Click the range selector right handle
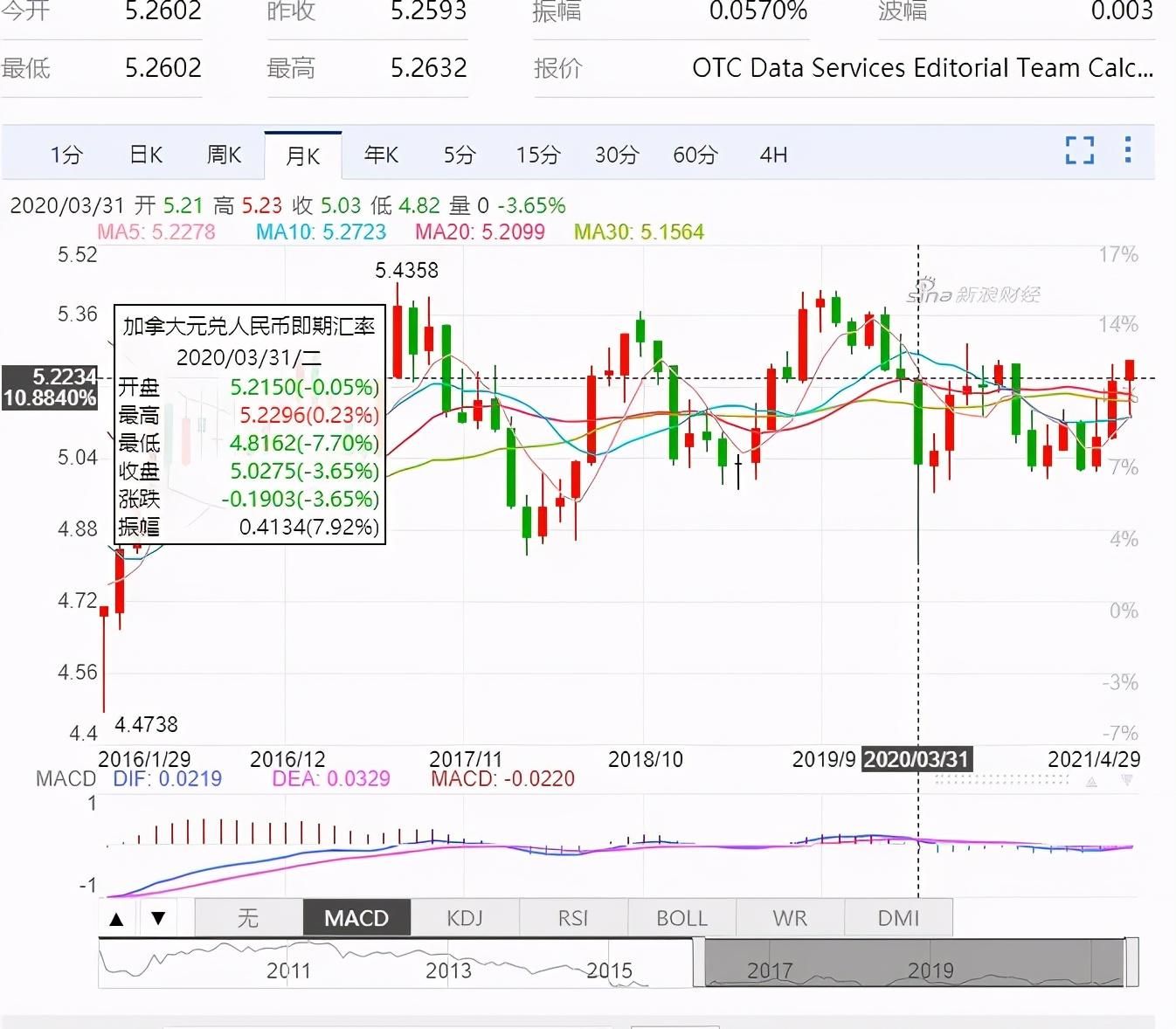Viewport: 1176px width, 1029px height. tap(1132, 962)
